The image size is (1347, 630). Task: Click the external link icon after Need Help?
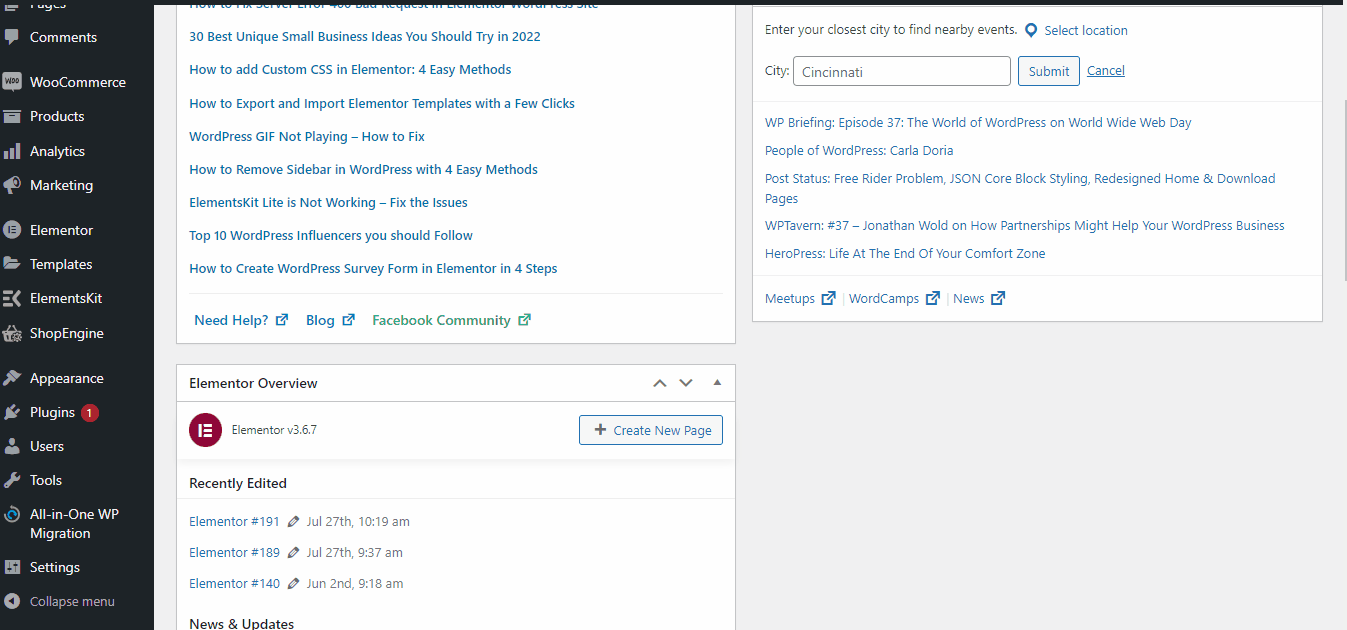tap(282, 320)
